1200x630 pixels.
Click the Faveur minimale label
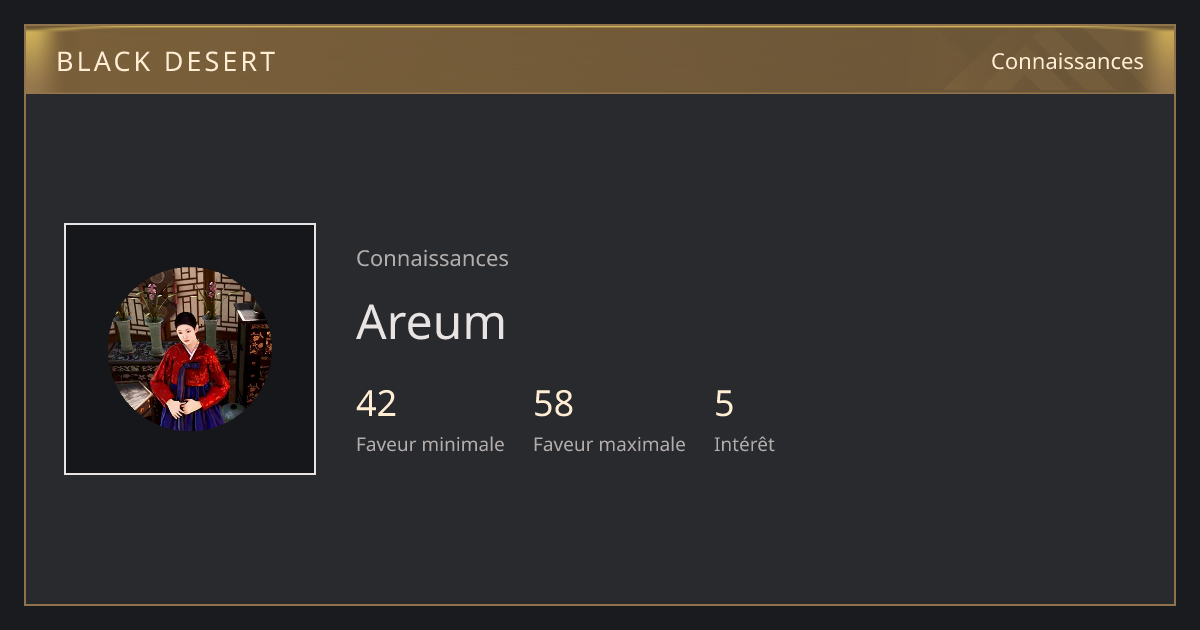tap(430, 444)
